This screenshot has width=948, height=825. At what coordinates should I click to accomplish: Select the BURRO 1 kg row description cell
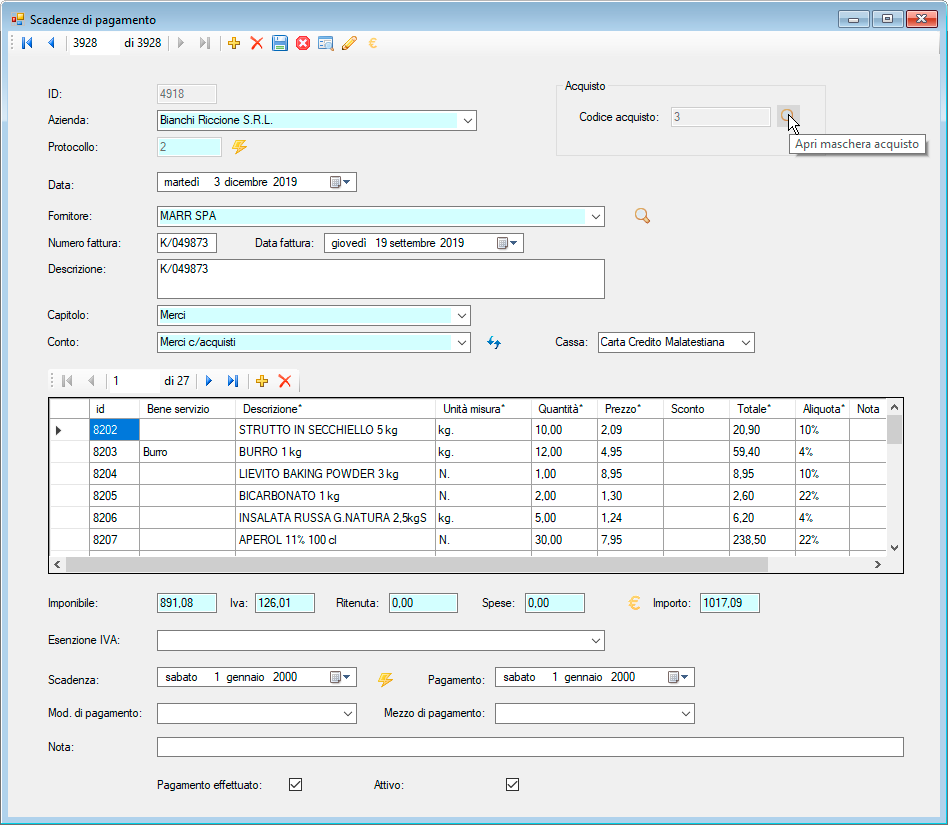pyautogui.click(x=336, y=452)
